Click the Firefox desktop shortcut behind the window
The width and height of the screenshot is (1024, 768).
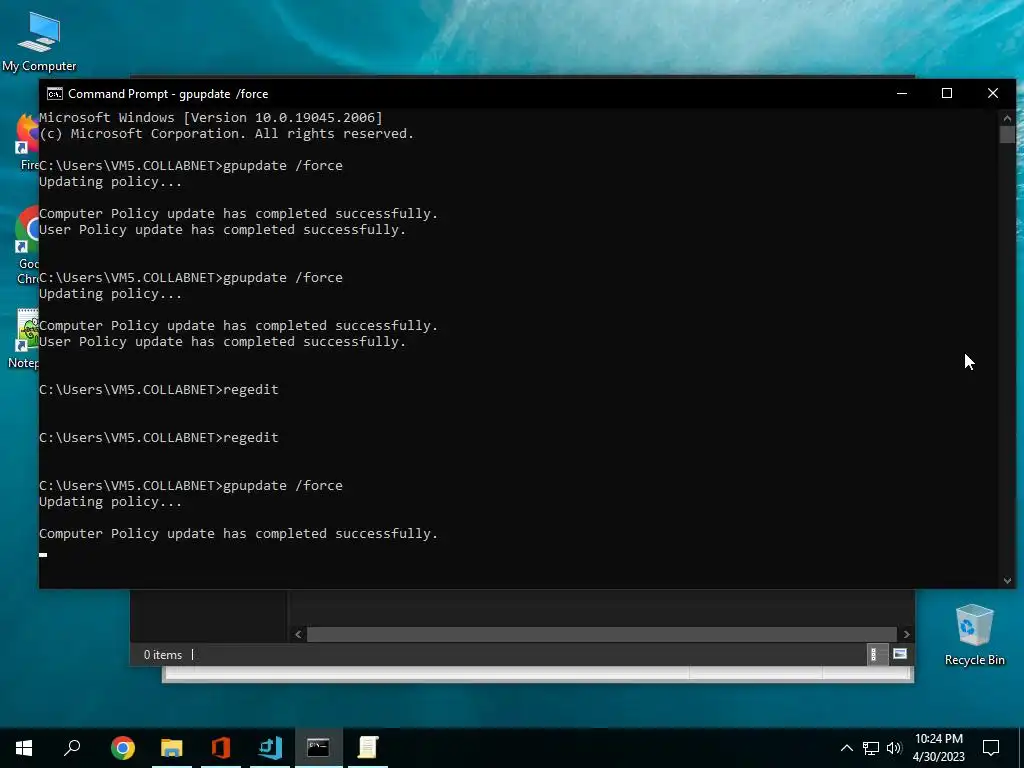click(x=26, y=142)
